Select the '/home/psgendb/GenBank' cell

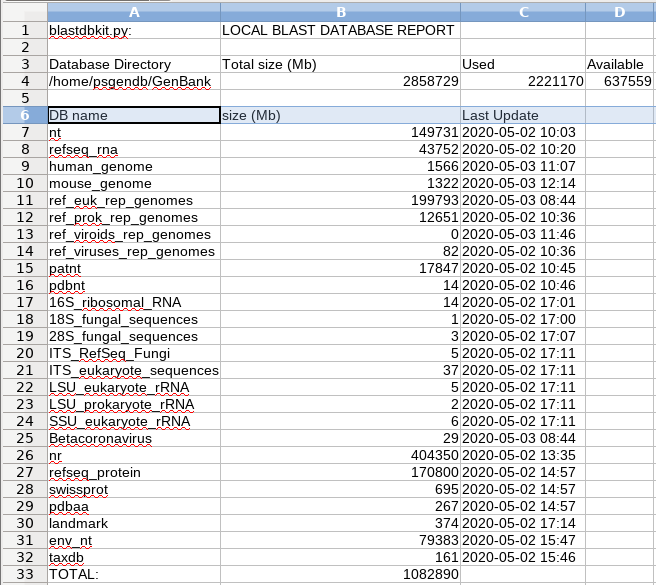click(132, 81)
